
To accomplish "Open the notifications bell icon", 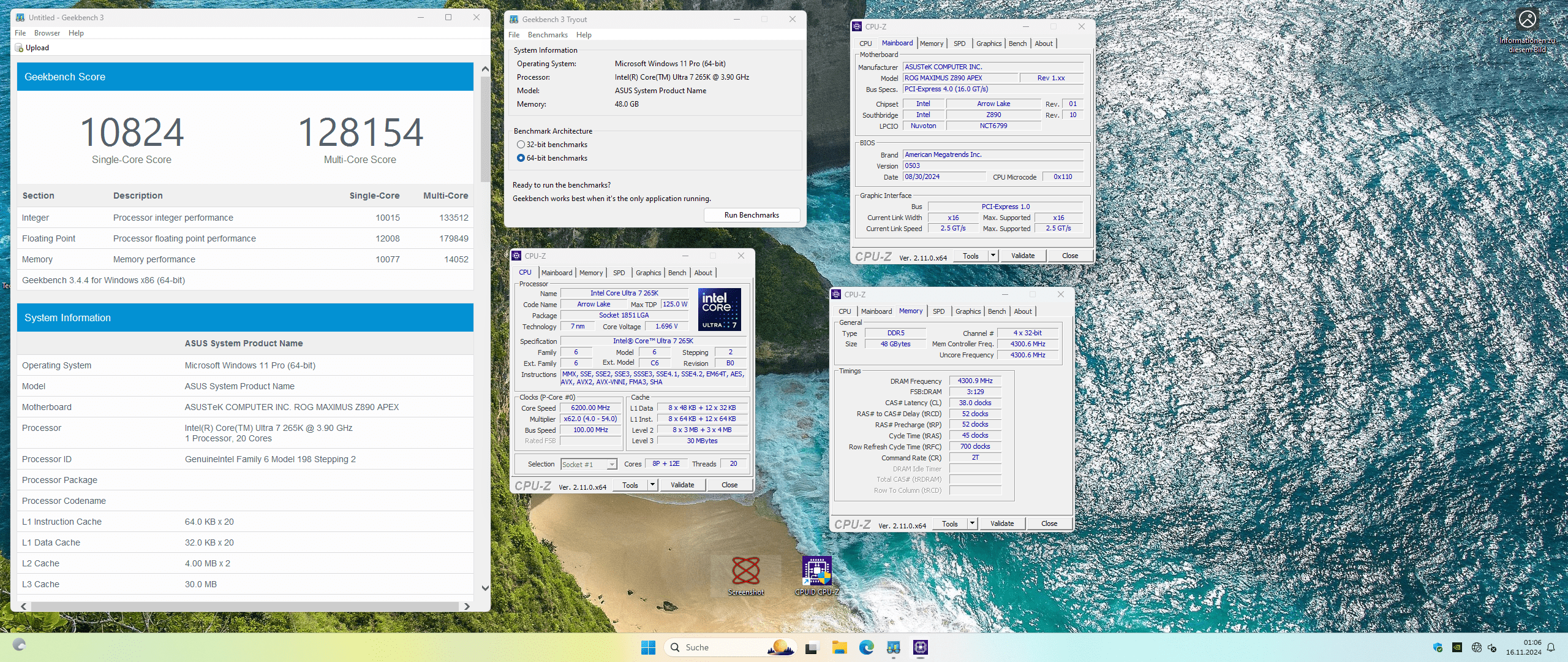I will click(x=1551, y=647).
